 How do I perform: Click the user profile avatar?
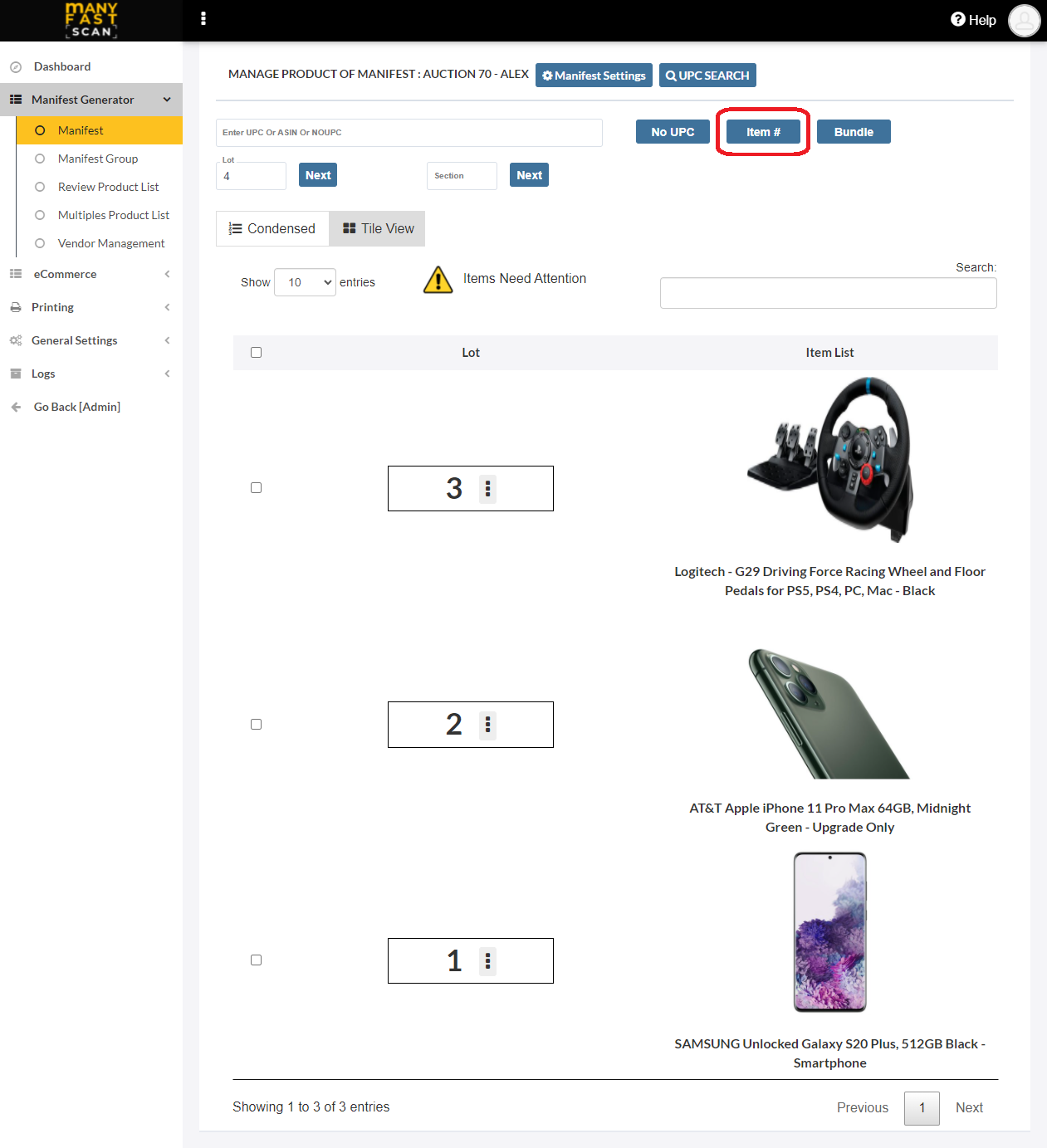1024,21
